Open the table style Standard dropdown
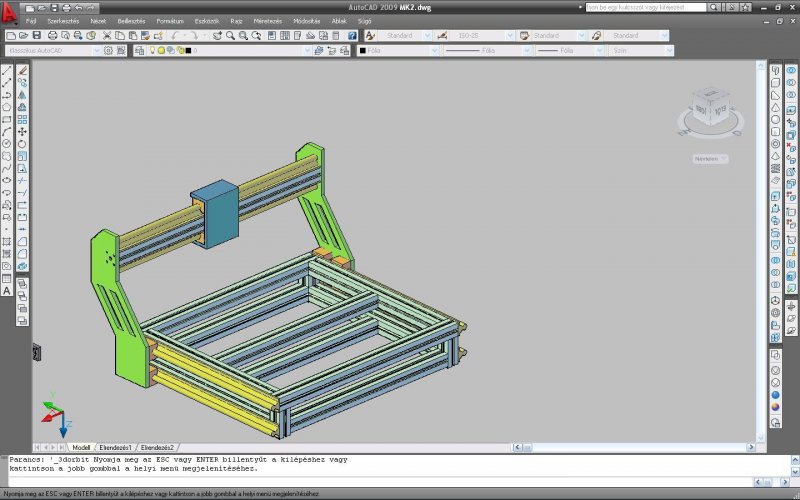The height and width of the screenshot is (500, 800). [581, 35]
